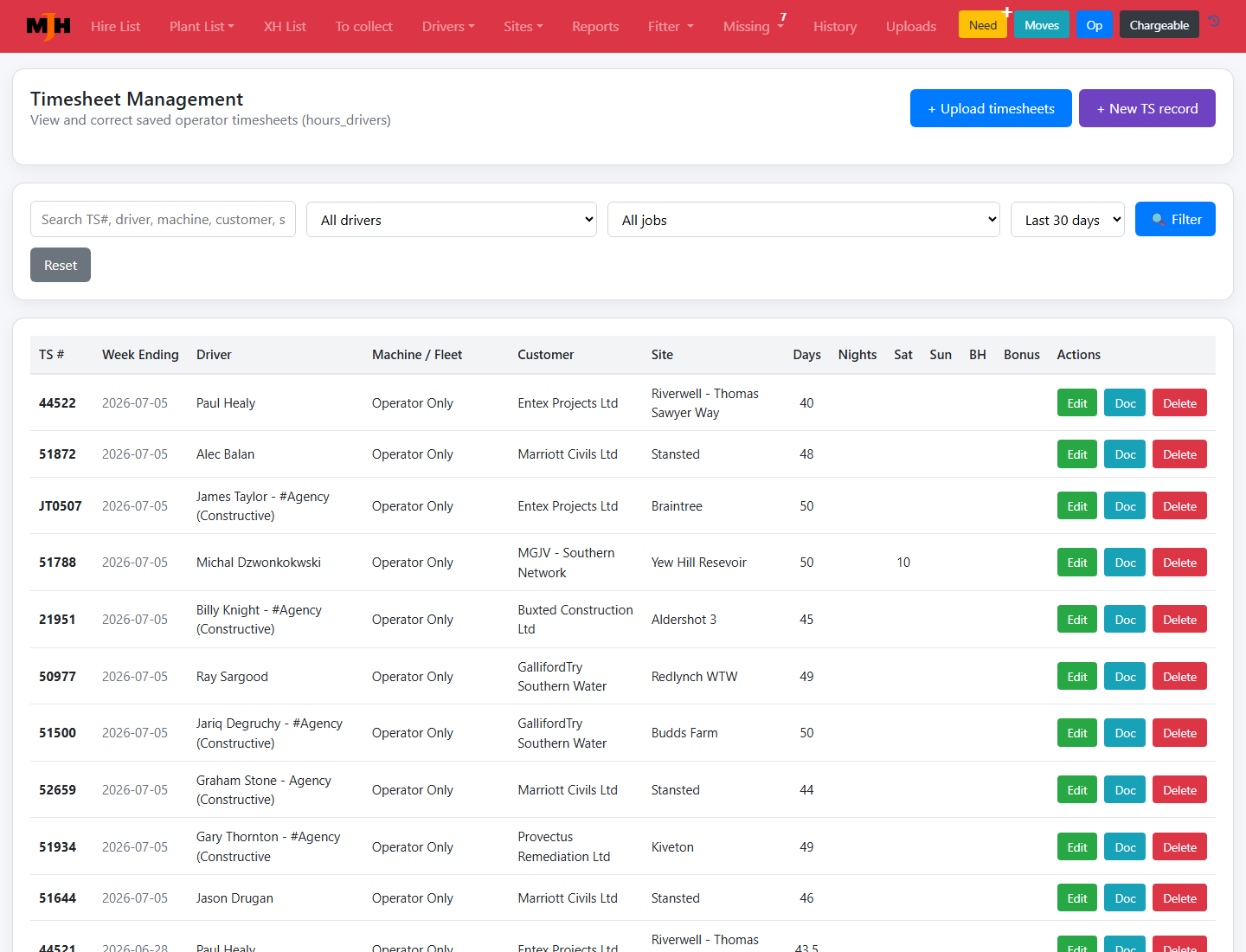The width and height of the screenshot is (1246, 952).
Task: Open the Uploads page
Action: click(911, 26)
